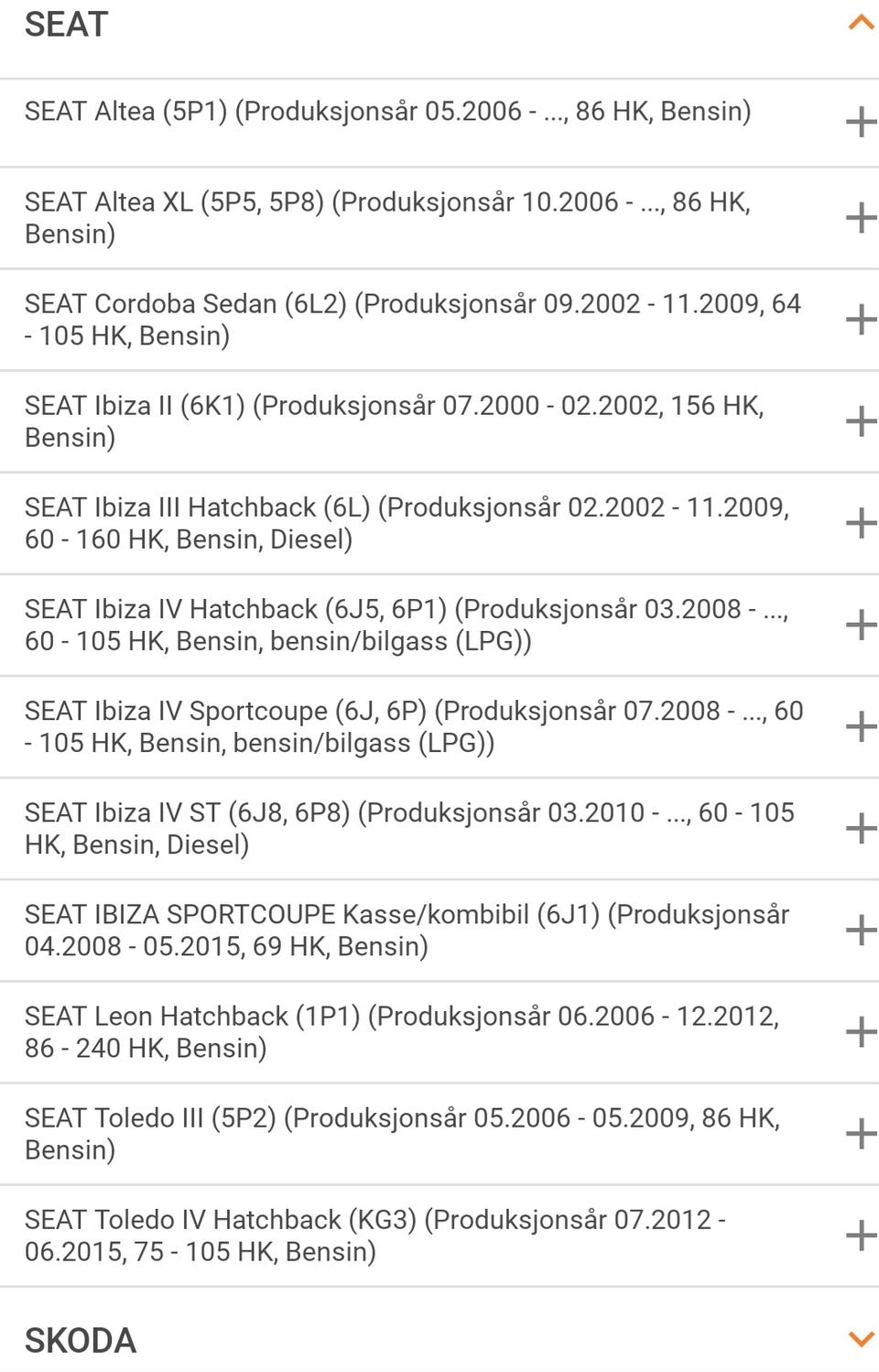Click plus icon for SEAT Ibiza II (6K1)
Viewport: 879px width, 1372px height.
tap(860, 421)
